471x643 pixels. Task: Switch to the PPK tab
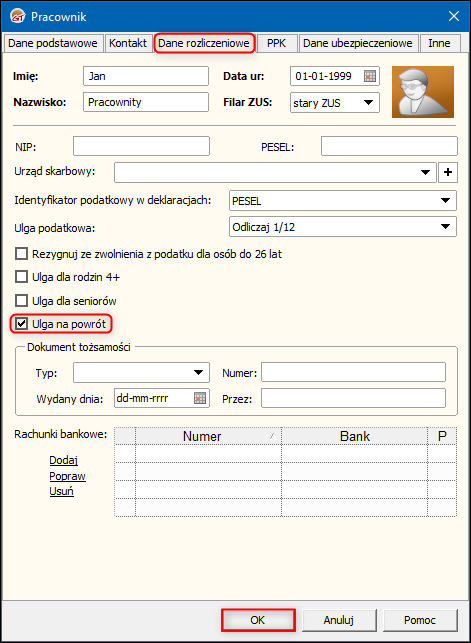(276, 43)
